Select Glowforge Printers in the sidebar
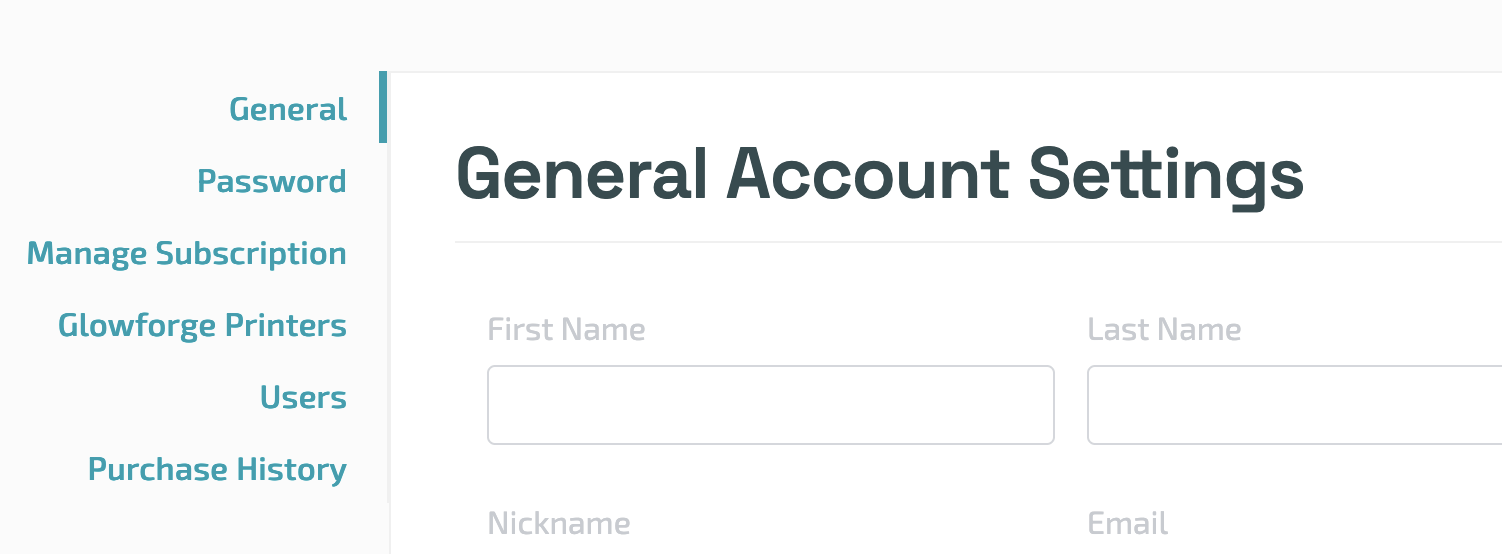The width and height of the screenshot is (1502, 554). tap(202, 325)
